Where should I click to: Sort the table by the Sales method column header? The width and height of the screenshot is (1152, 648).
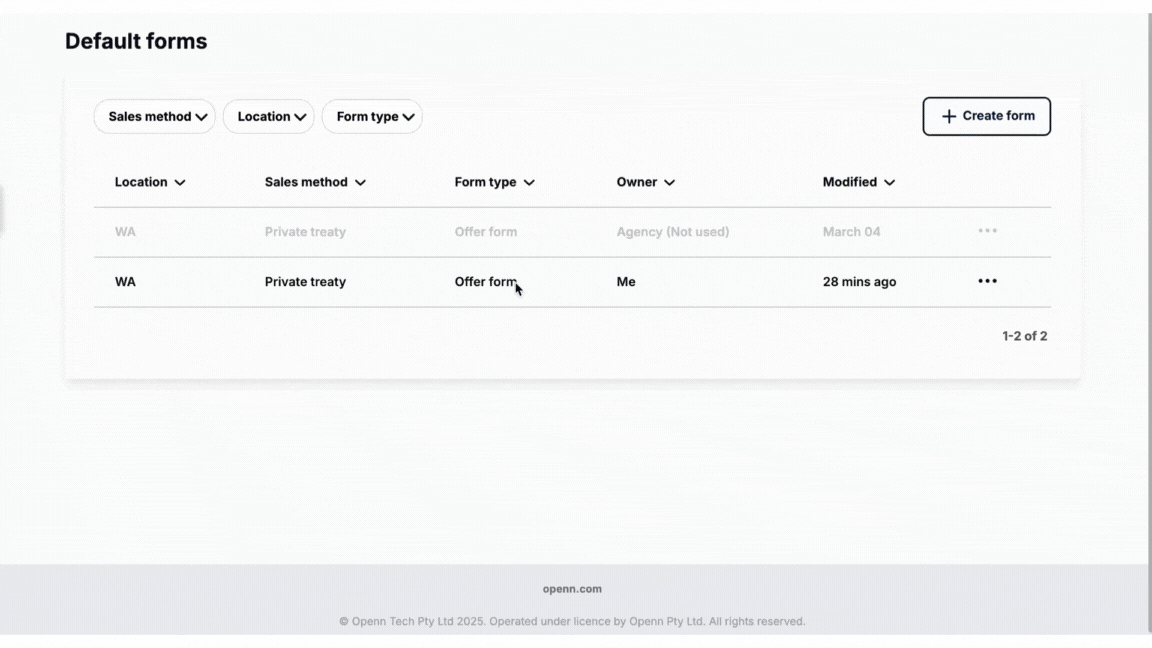(x=306, y=182)
